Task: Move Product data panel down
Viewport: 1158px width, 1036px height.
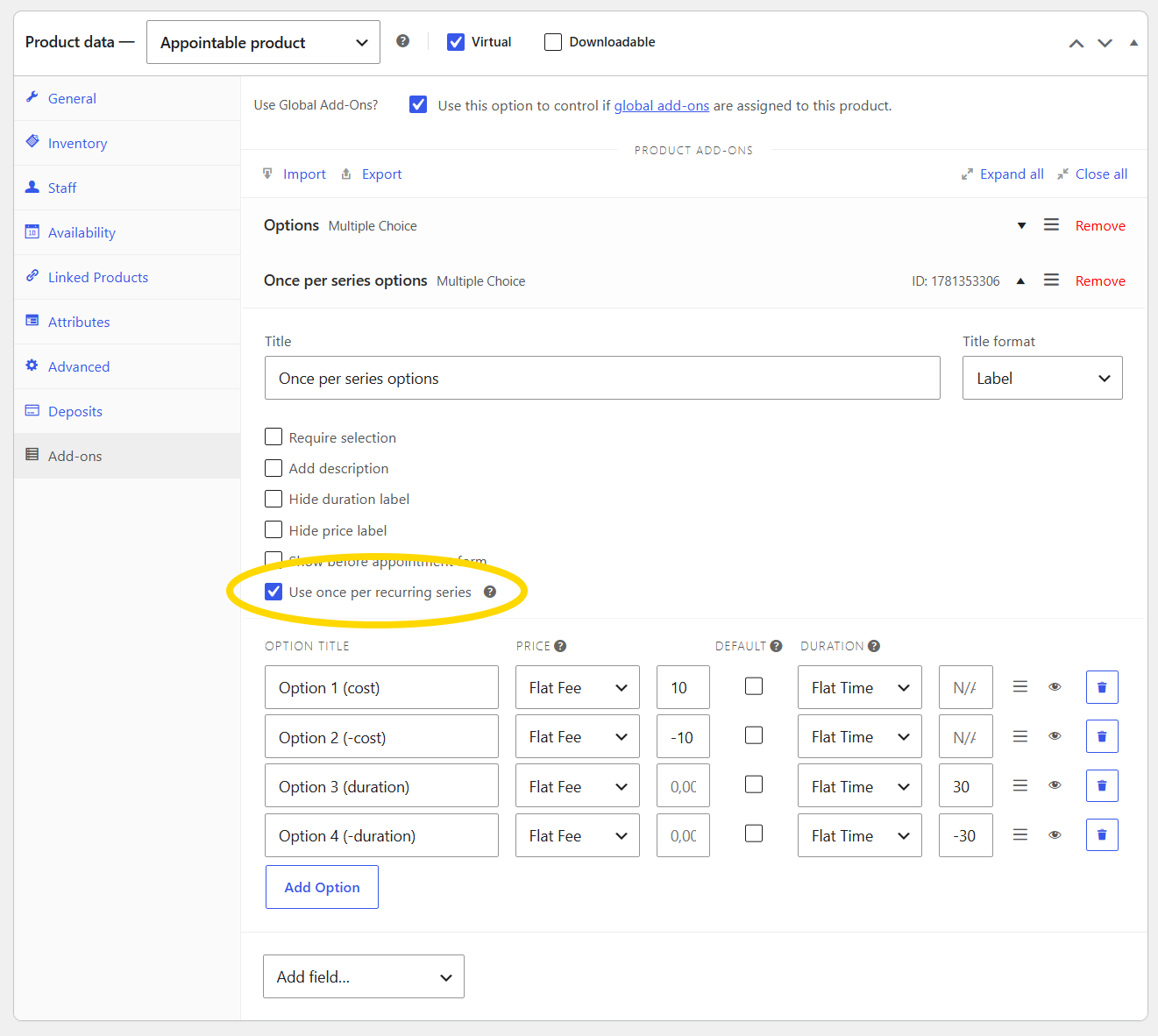Action: [1105, 43]
